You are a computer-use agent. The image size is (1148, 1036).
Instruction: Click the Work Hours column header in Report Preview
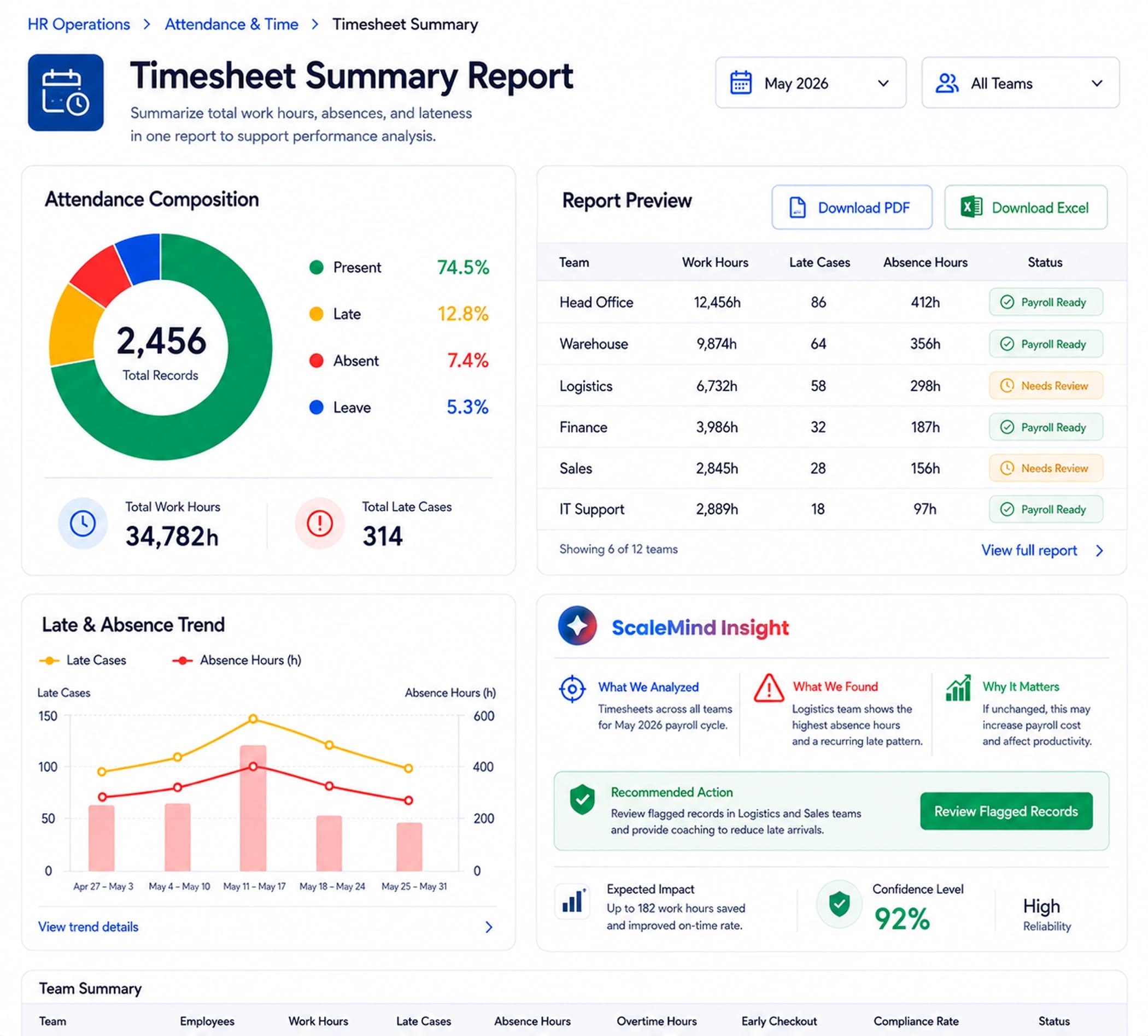pos(715,262)
